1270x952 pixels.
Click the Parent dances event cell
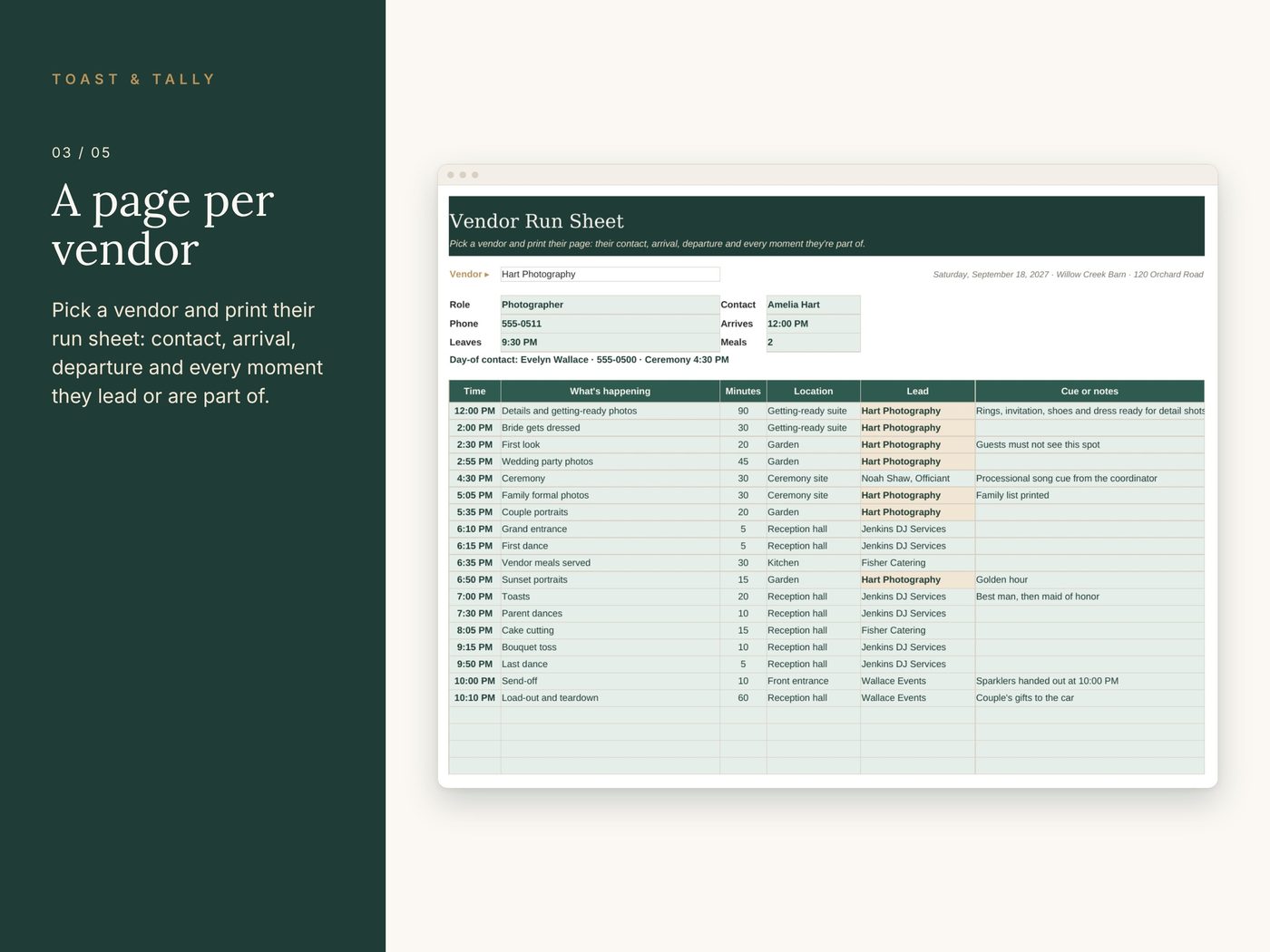(610, 614)
